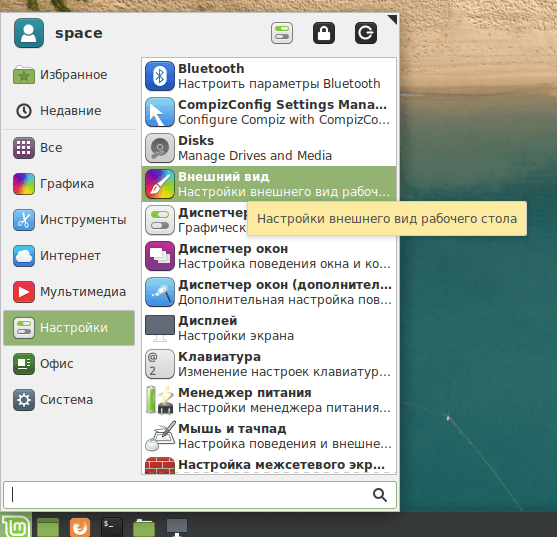Select the Графика category
Screen dimensions: 557x537
(69, 184)
